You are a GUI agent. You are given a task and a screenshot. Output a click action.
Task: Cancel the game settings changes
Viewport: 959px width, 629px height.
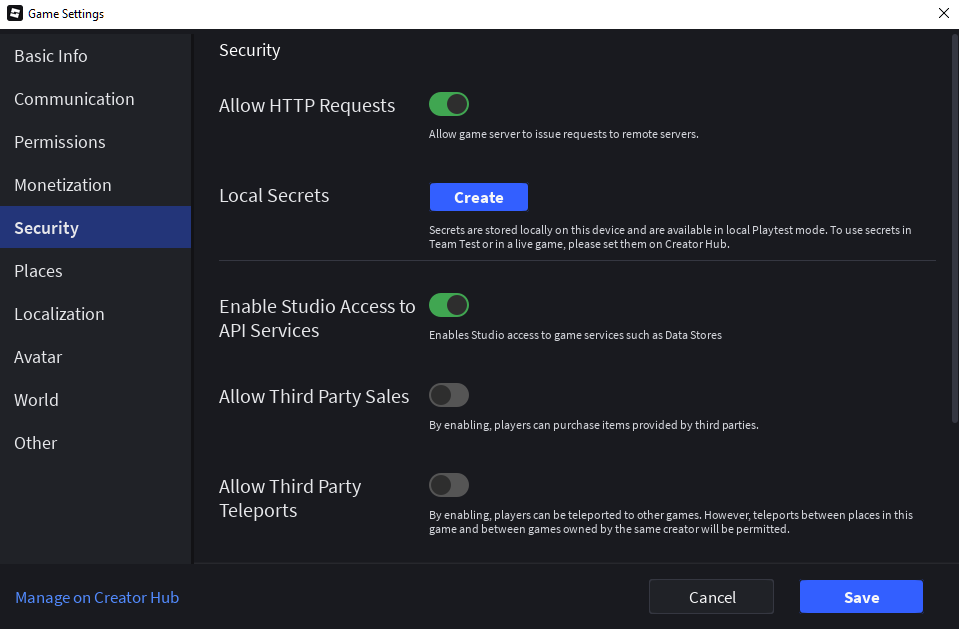(711, 597)
